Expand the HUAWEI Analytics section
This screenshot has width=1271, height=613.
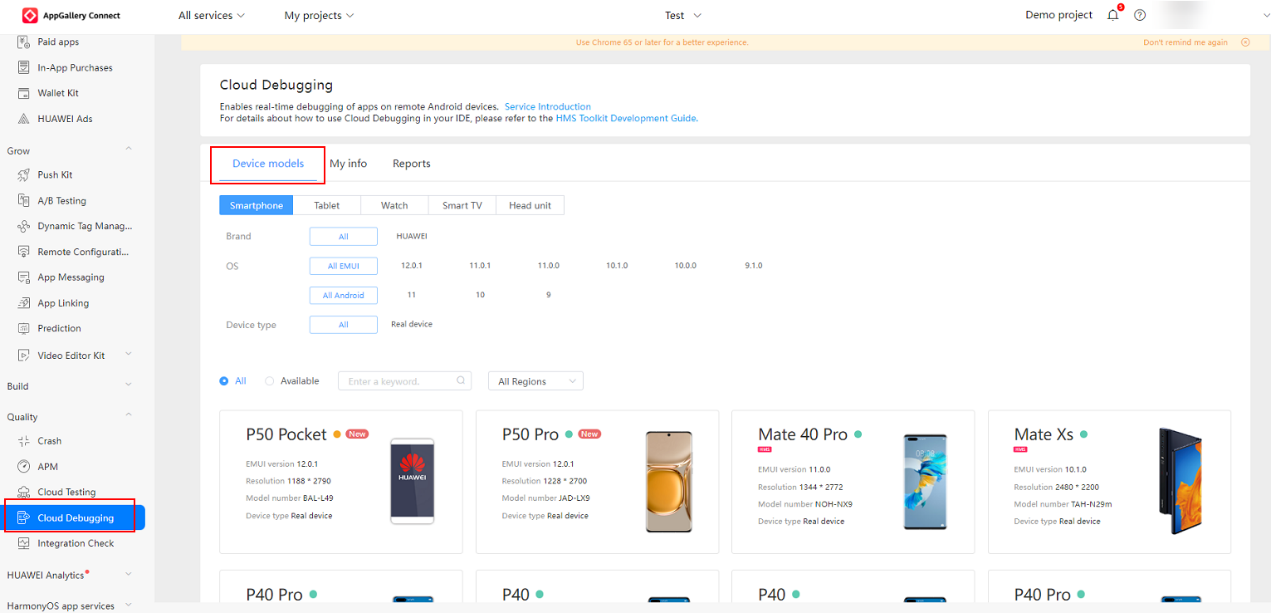(128, 575)
